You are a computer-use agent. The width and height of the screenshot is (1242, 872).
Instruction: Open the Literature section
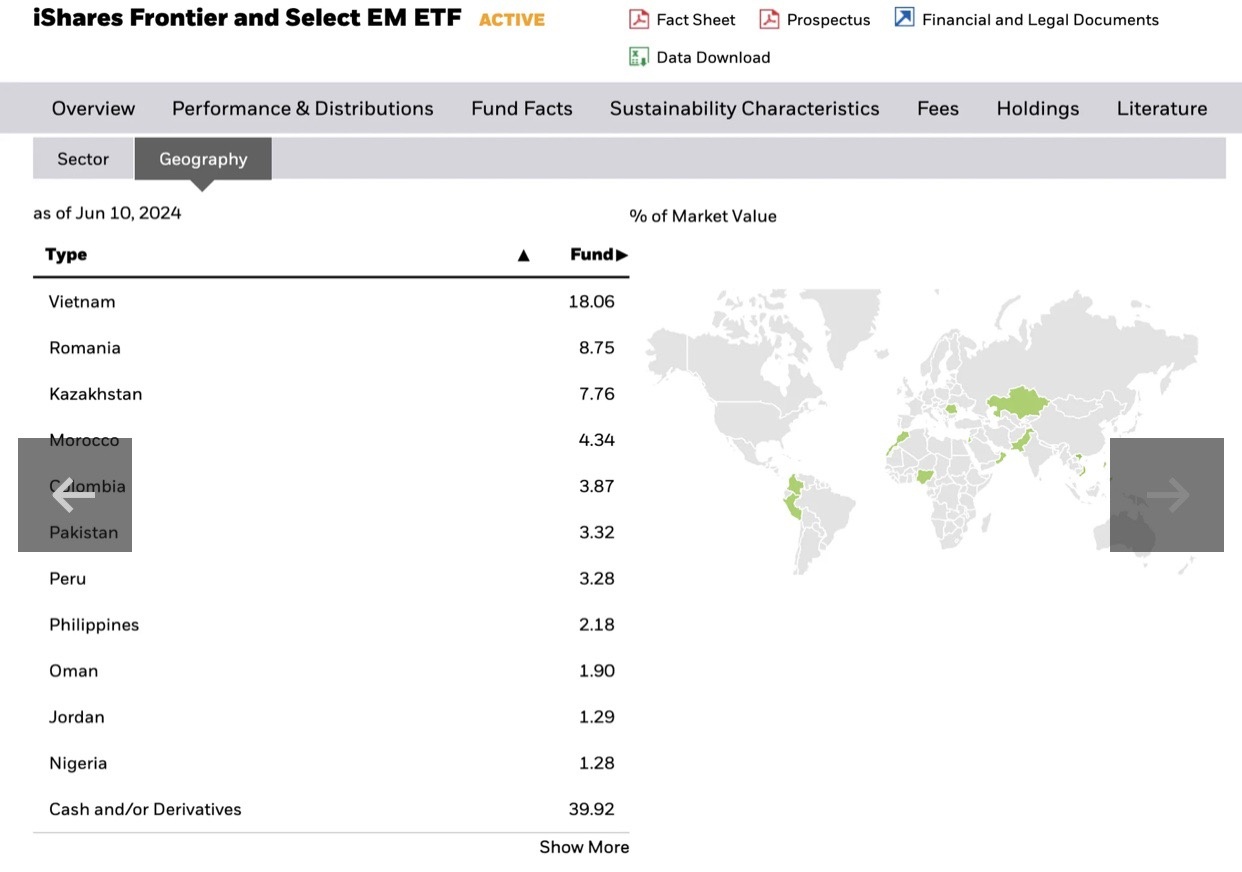click(1162, 108)
